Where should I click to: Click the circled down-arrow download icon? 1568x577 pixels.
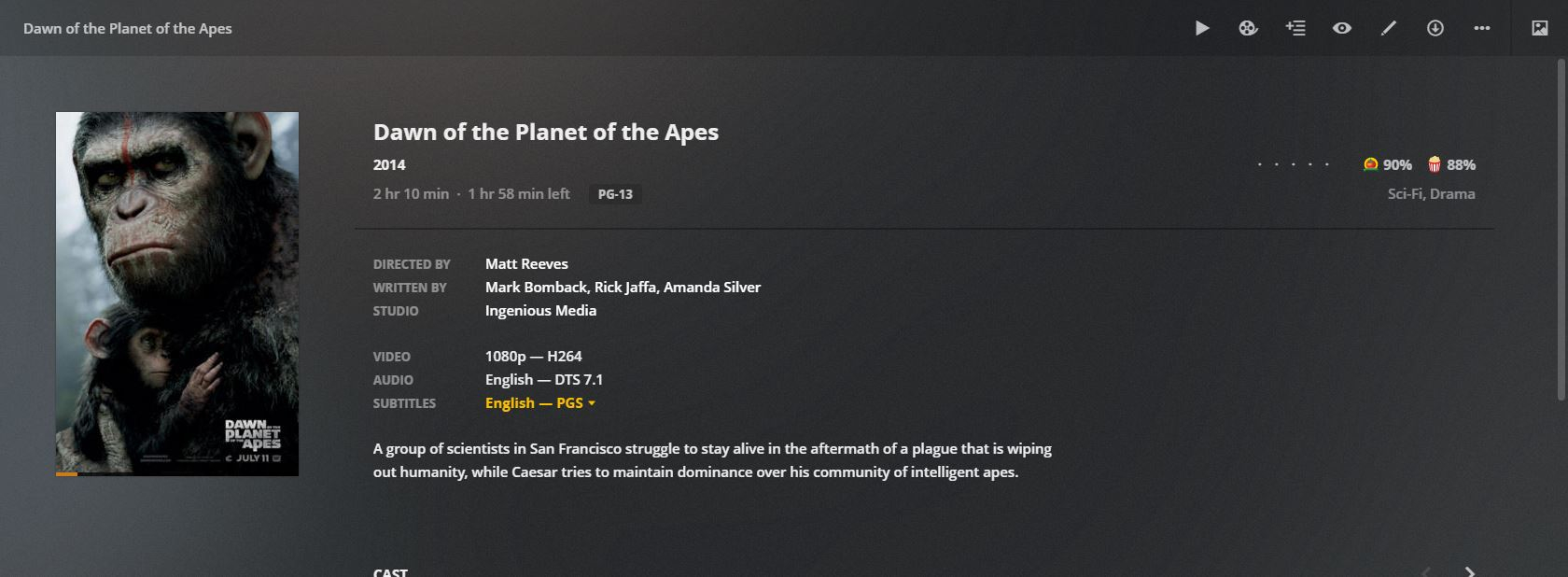[x=1435, y=28]
